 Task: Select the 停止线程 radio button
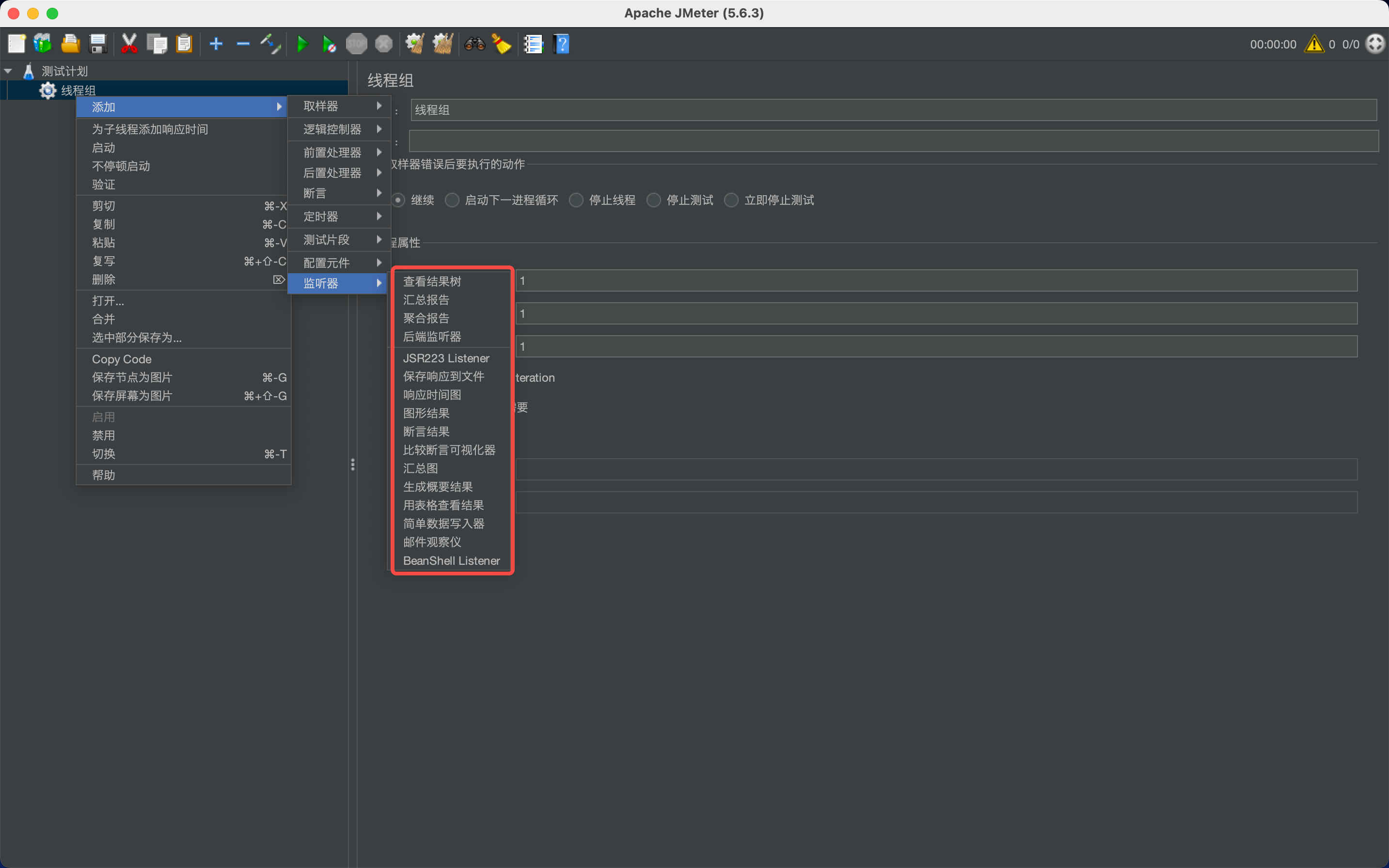pyautogui.click(x=576, y=200)
